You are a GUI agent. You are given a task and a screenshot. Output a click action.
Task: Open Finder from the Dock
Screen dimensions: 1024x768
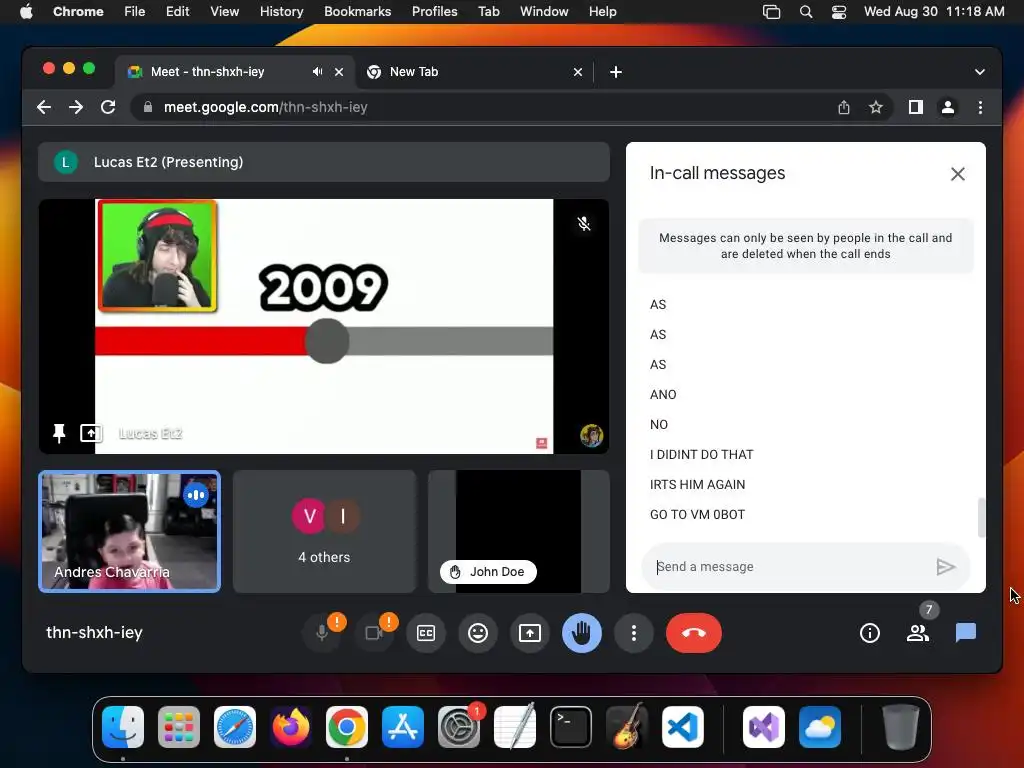(123, 727)
